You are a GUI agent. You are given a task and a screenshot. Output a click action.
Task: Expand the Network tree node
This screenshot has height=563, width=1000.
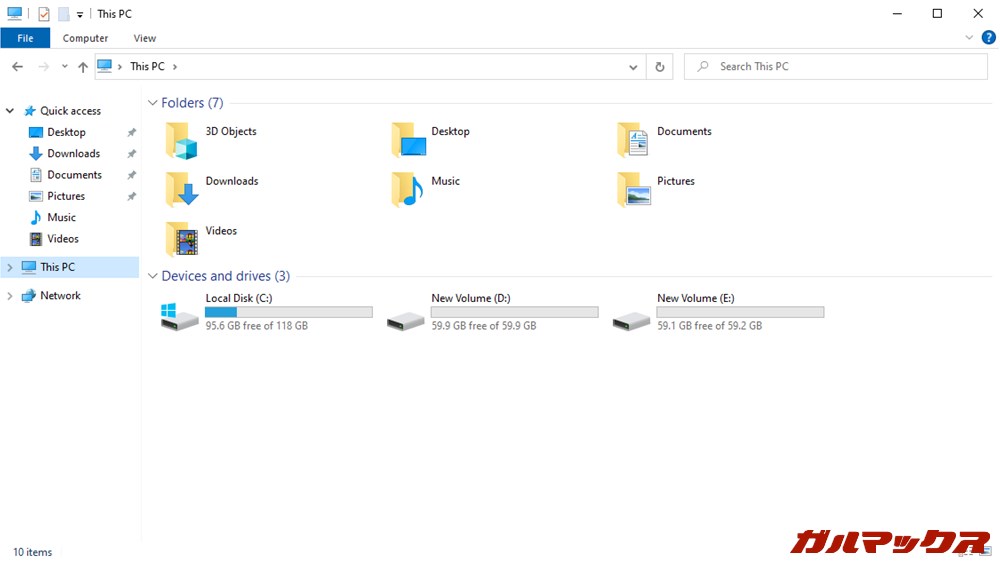[10, 296]
